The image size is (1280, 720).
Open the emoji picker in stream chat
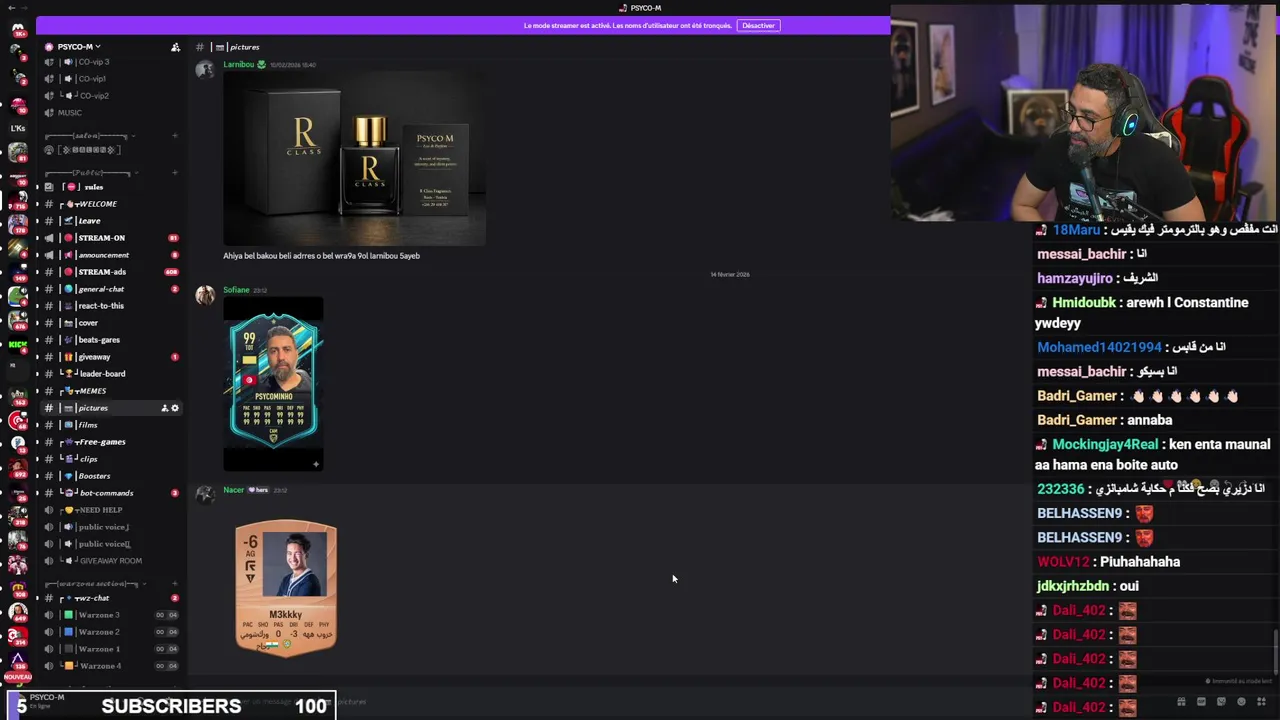(x=1241, y=702)
